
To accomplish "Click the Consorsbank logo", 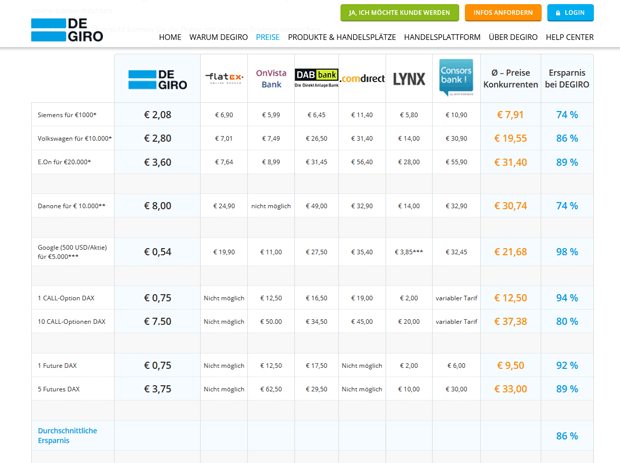I will point(456,77).
